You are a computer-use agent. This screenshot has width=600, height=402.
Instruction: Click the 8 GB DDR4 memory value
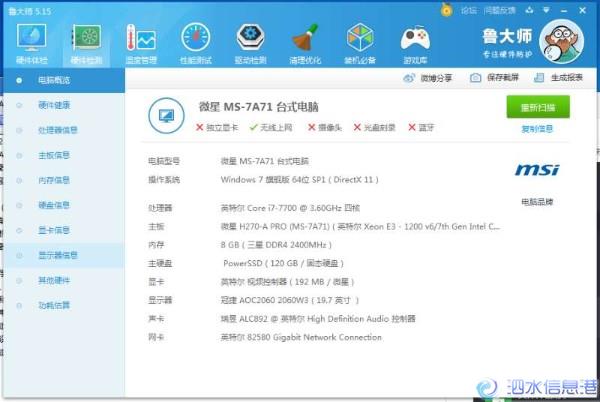tap(276, 245)
